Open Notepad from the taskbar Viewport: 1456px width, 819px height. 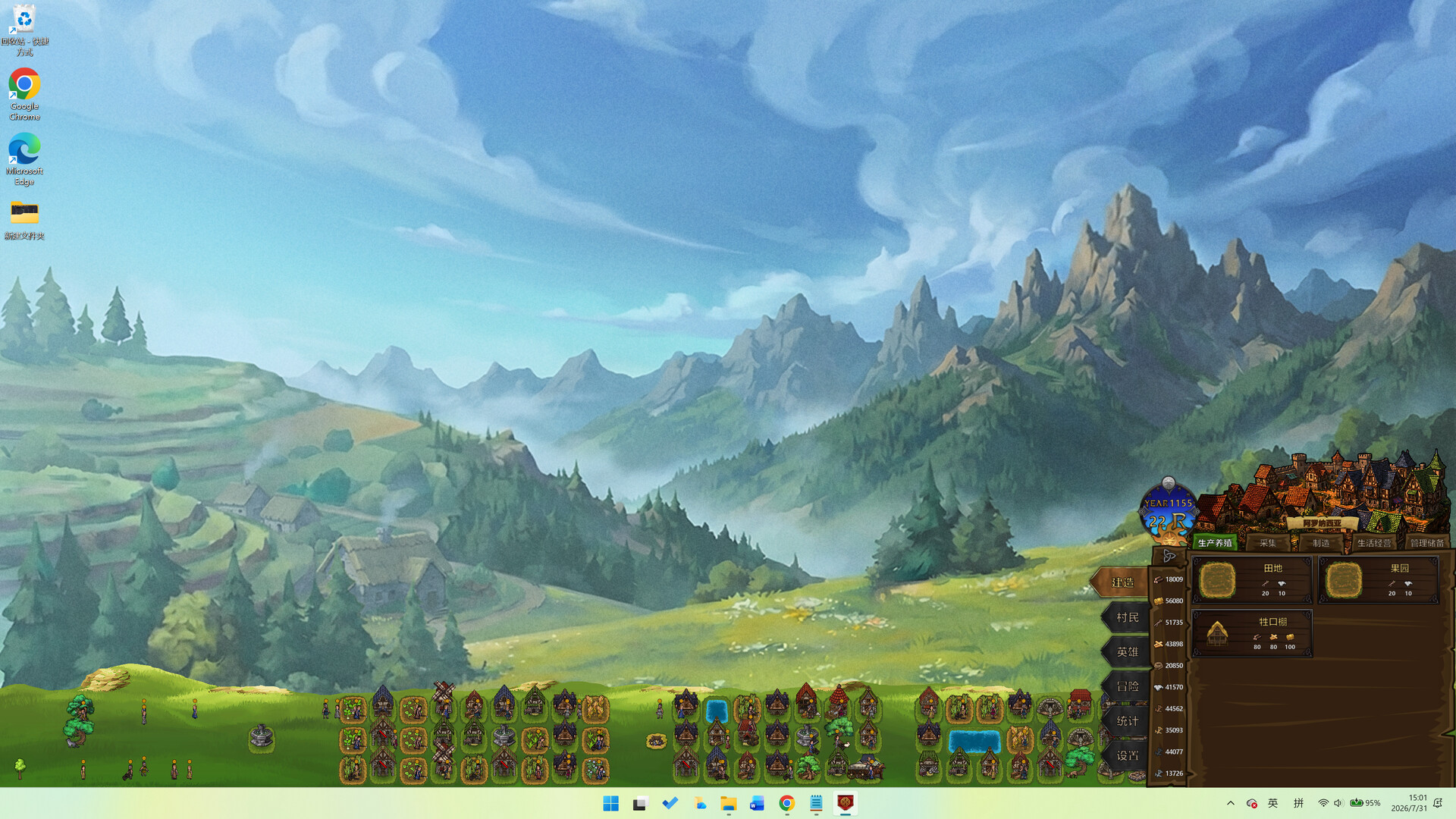tap(816, 803)
